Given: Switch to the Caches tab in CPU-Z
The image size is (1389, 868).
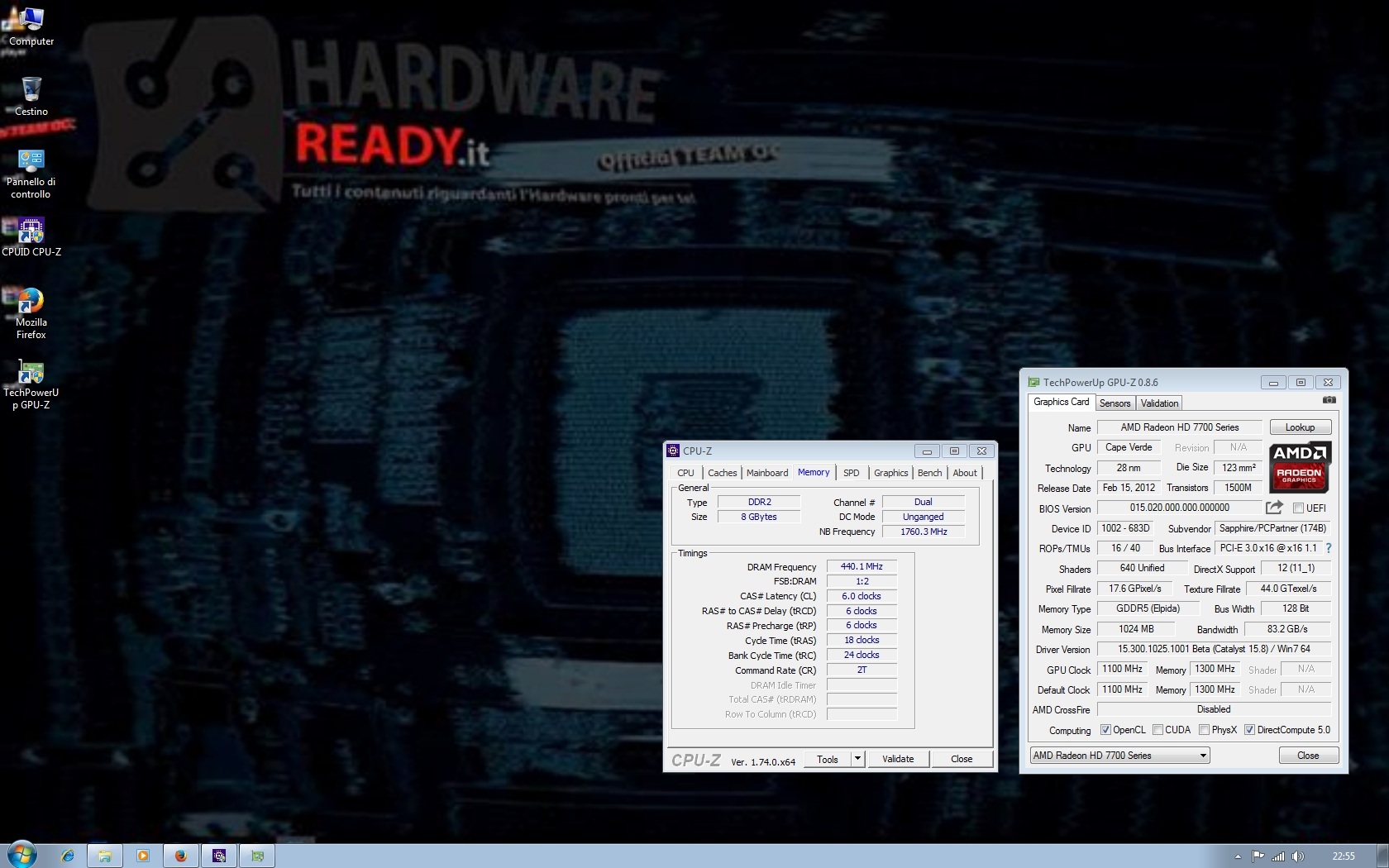Looking at the screenshot, I should coord(722,473).
